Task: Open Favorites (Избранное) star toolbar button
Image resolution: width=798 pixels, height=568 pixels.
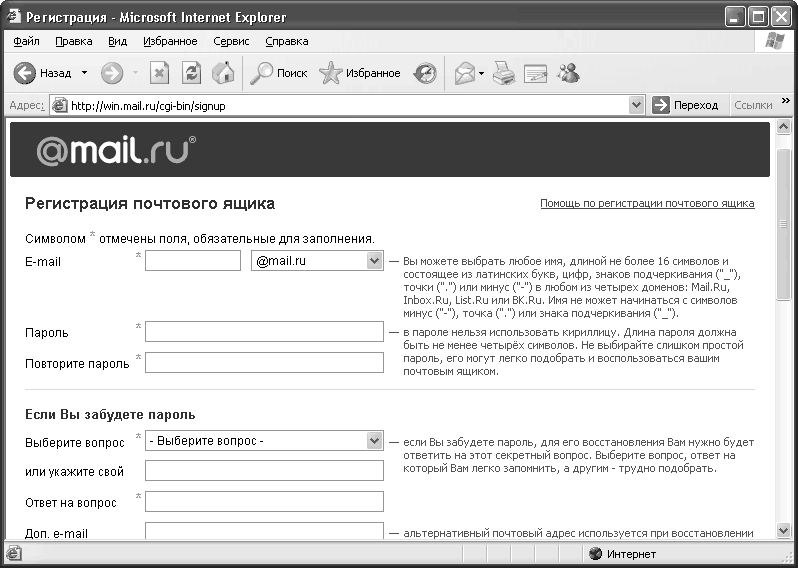Action: (360, 73)
